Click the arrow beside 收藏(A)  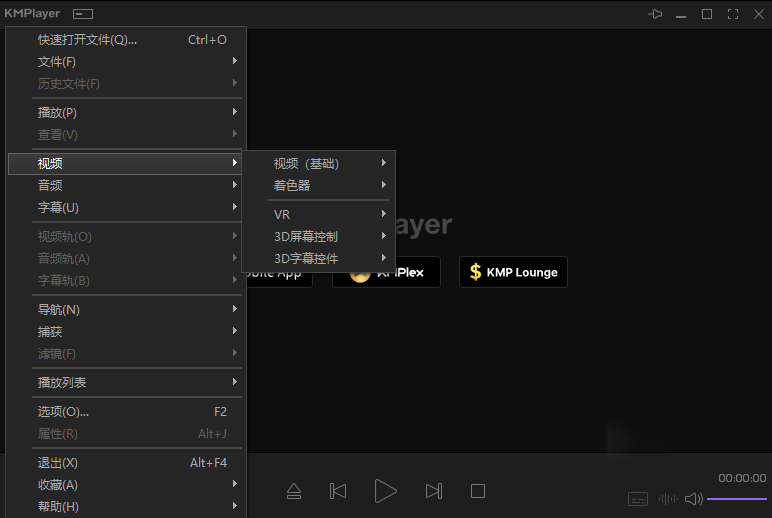(235, 484)
